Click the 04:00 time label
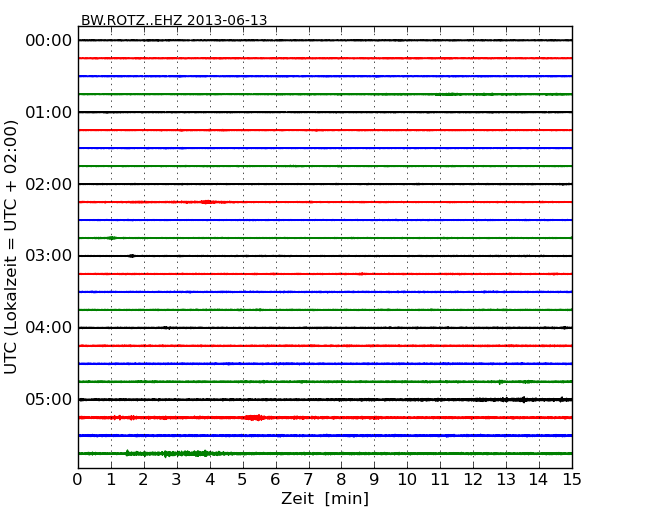This screenshot has width=650, height=520. click(x=49, y=328)
